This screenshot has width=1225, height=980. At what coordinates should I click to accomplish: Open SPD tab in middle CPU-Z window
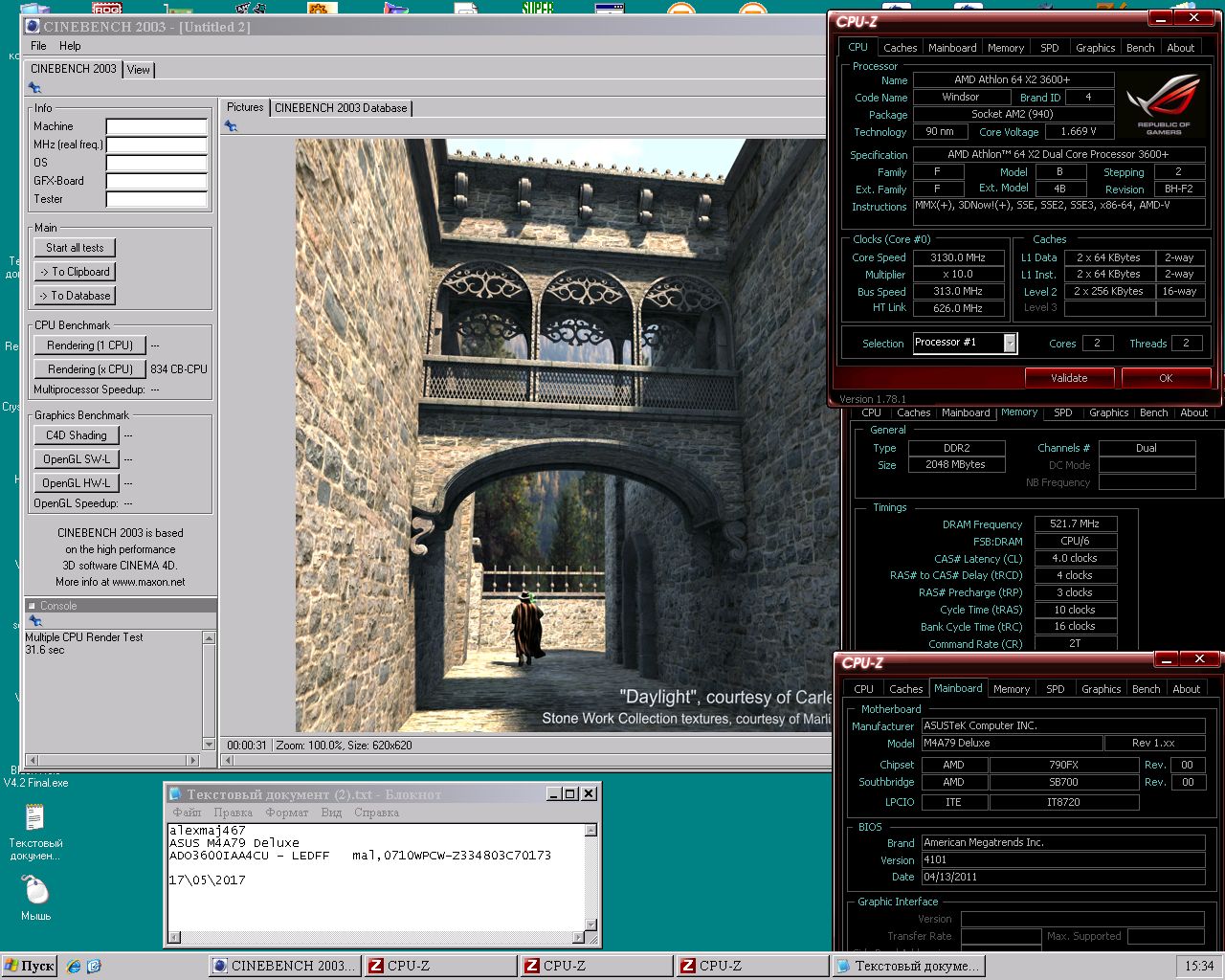pyautogui.click(x=1062, y=412)
